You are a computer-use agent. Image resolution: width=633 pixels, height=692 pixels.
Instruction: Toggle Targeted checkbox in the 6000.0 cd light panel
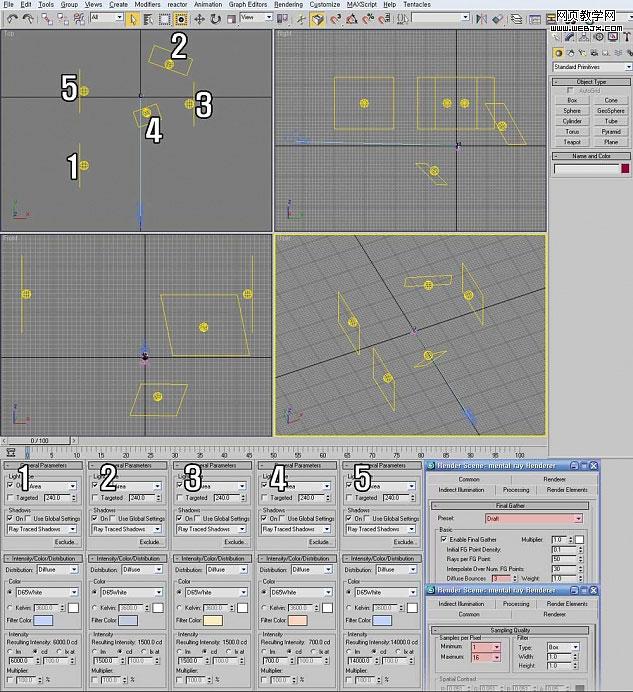tap(11, 498)
